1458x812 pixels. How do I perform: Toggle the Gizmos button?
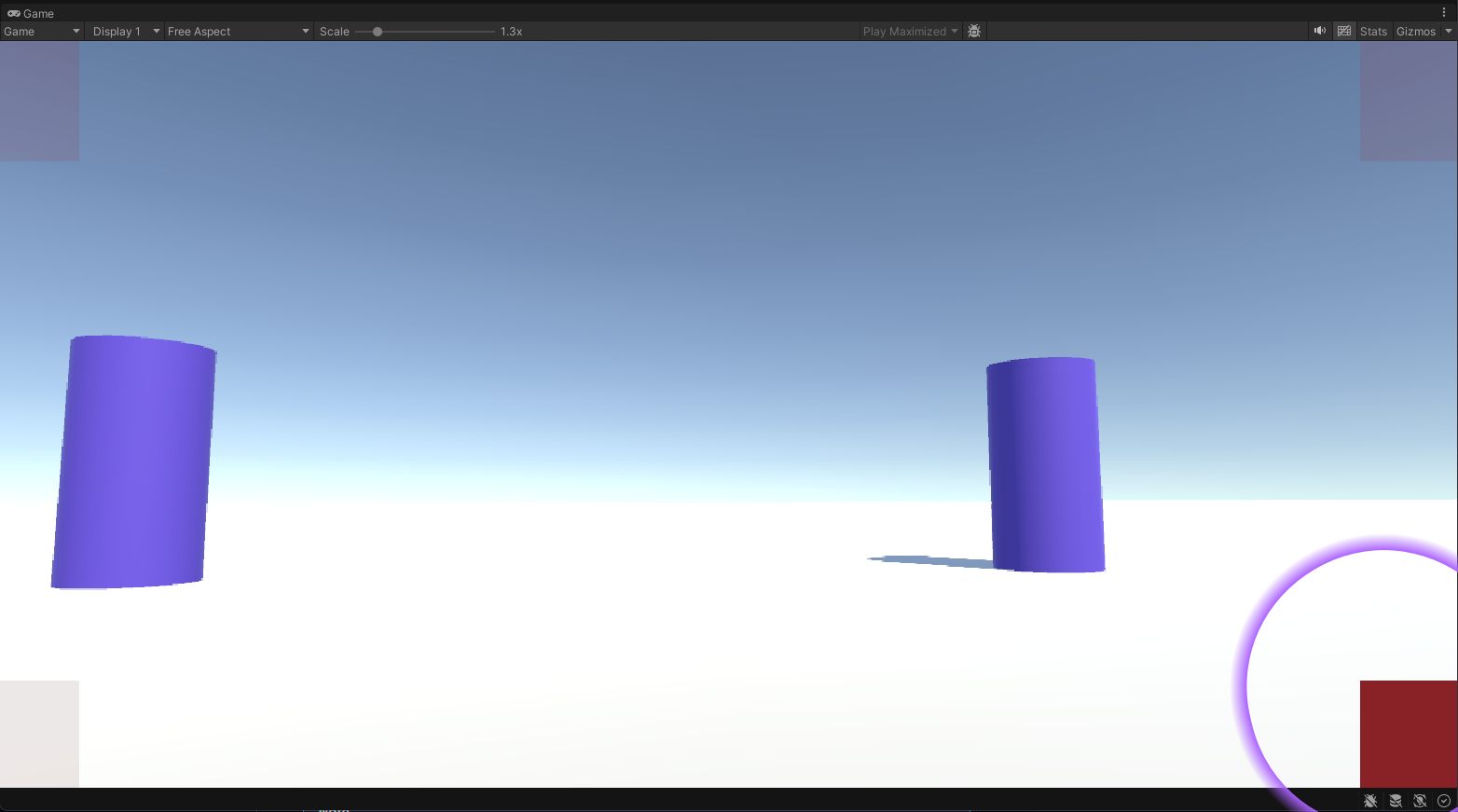[x=1415, y=32]
